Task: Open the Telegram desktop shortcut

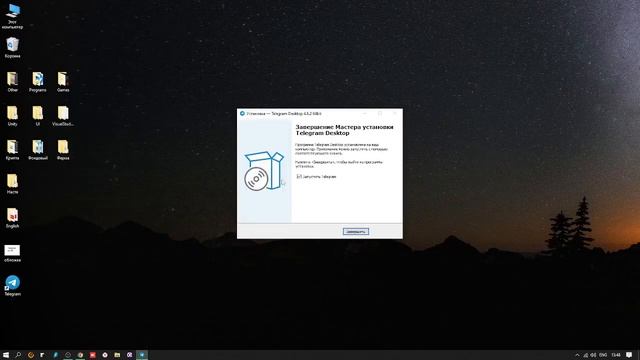Action: coord(12,285)
